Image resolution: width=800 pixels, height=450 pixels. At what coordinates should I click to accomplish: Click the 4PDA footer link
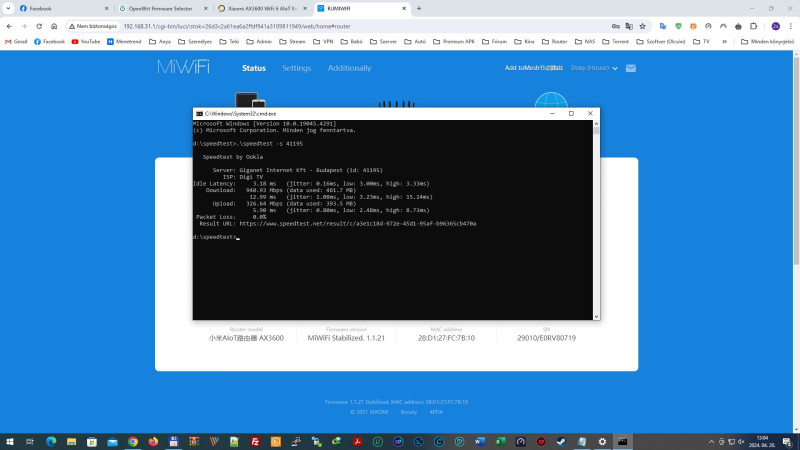tap(436, 412)
